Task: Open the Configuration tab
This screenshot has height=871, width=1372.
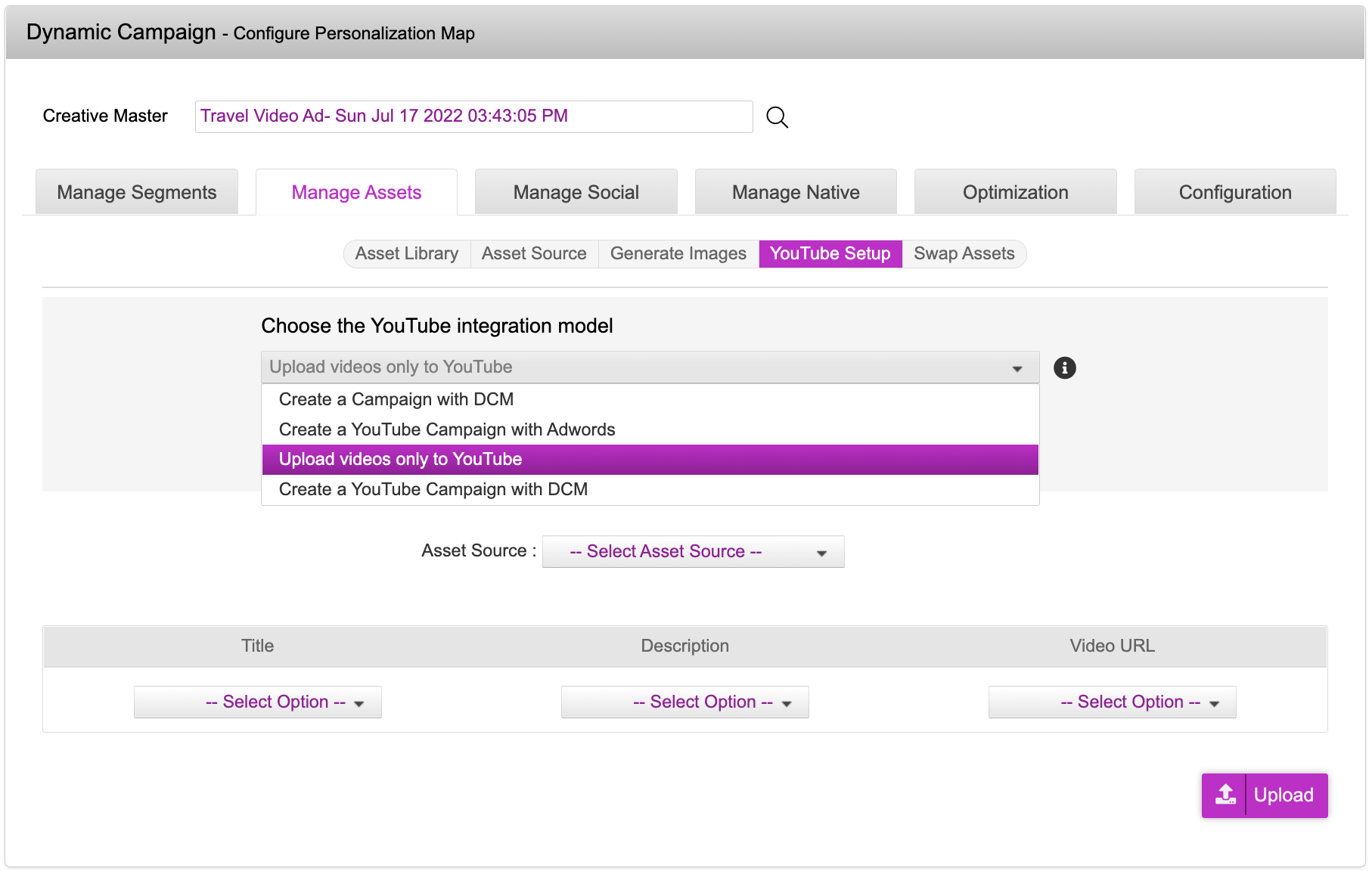Action: click(1234, 193)
